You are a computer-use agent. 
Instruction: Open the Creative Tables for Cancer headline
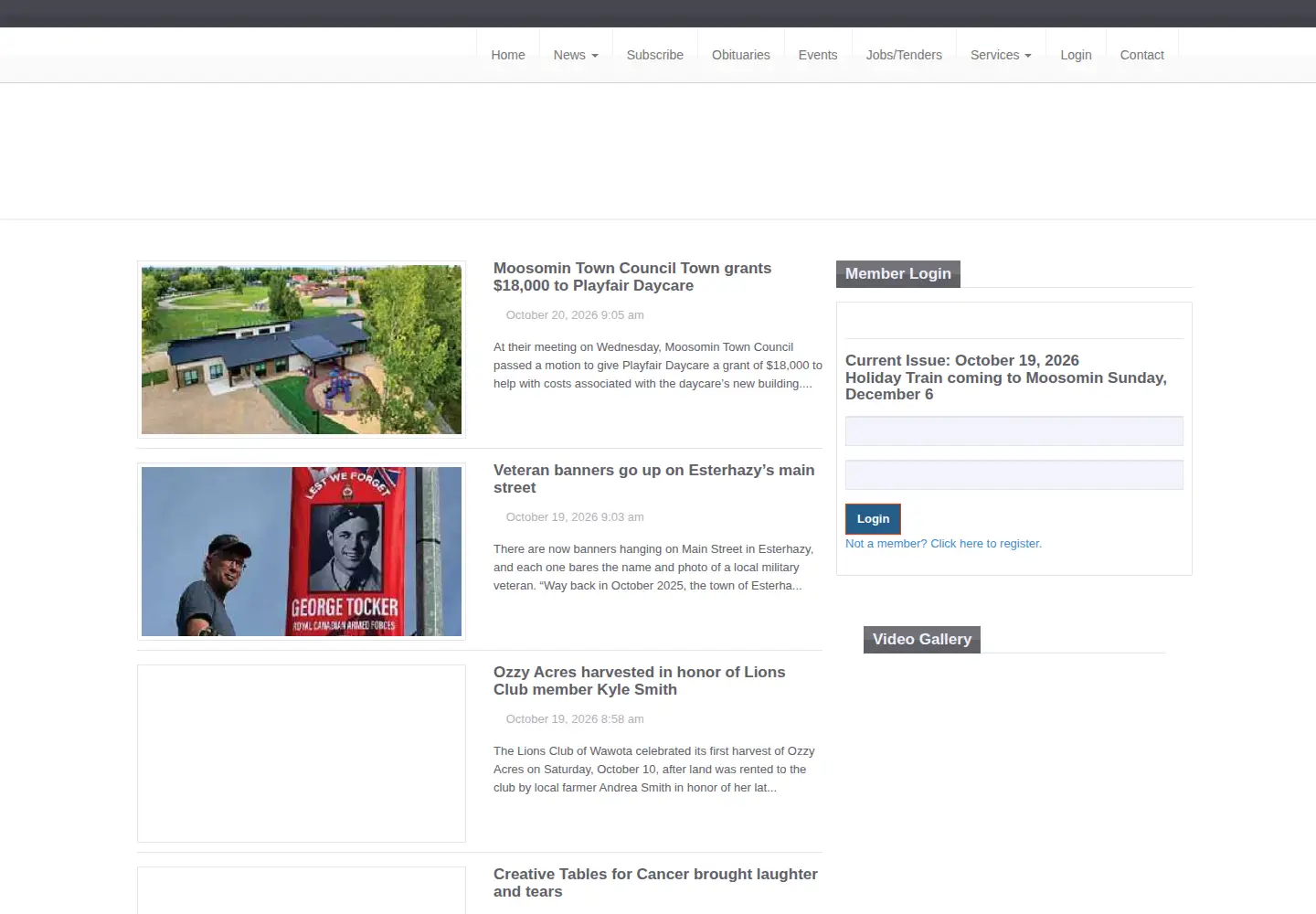point(656,883)
